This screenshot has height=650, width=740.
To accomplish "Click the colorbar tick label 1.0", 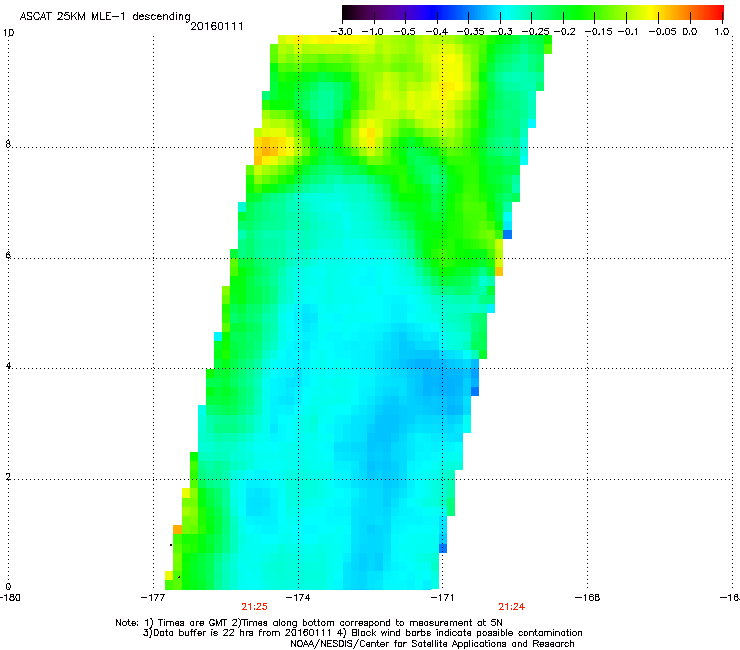I will click(722, 32).
